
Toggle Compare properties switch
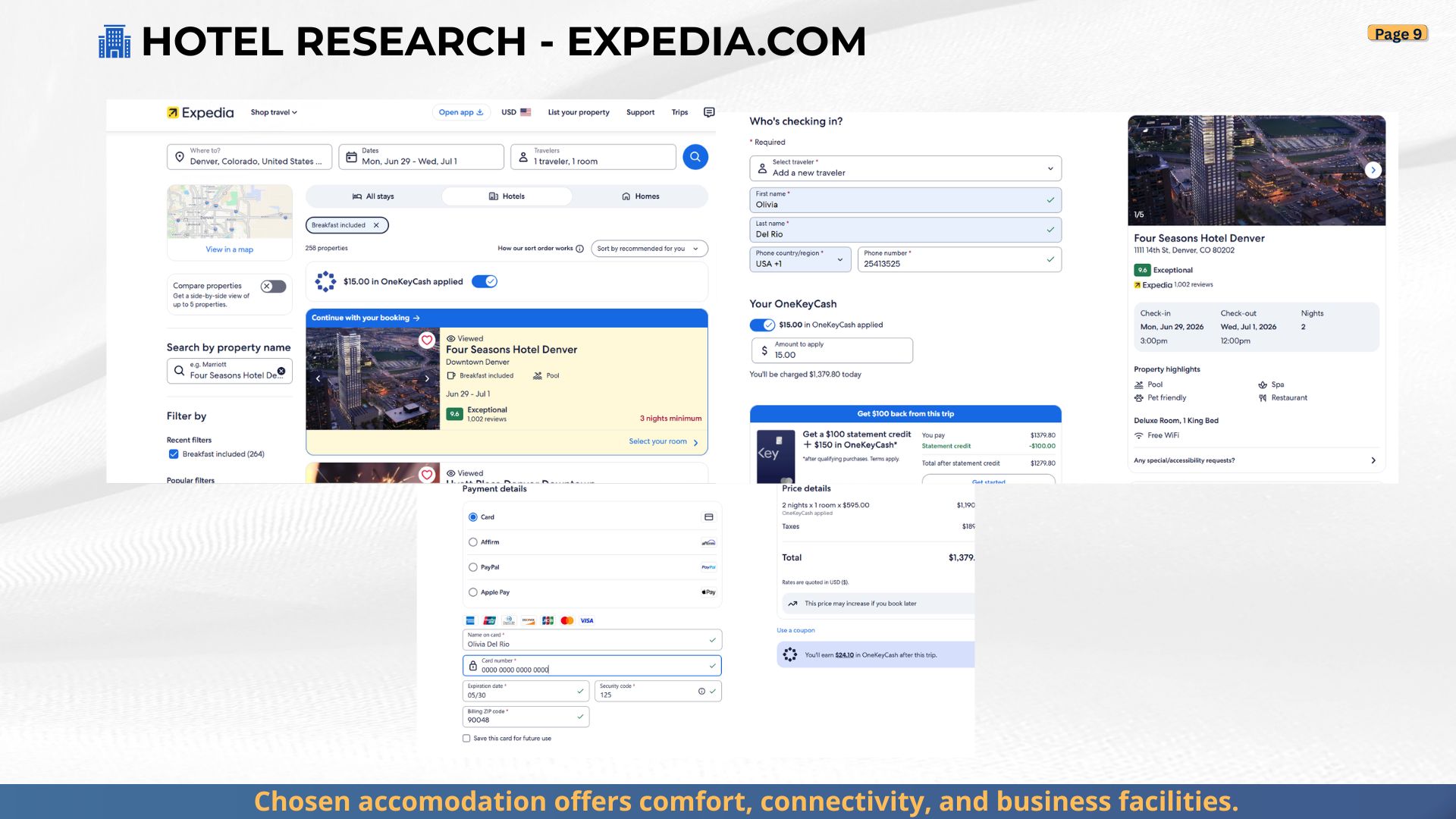click(273, 286)
